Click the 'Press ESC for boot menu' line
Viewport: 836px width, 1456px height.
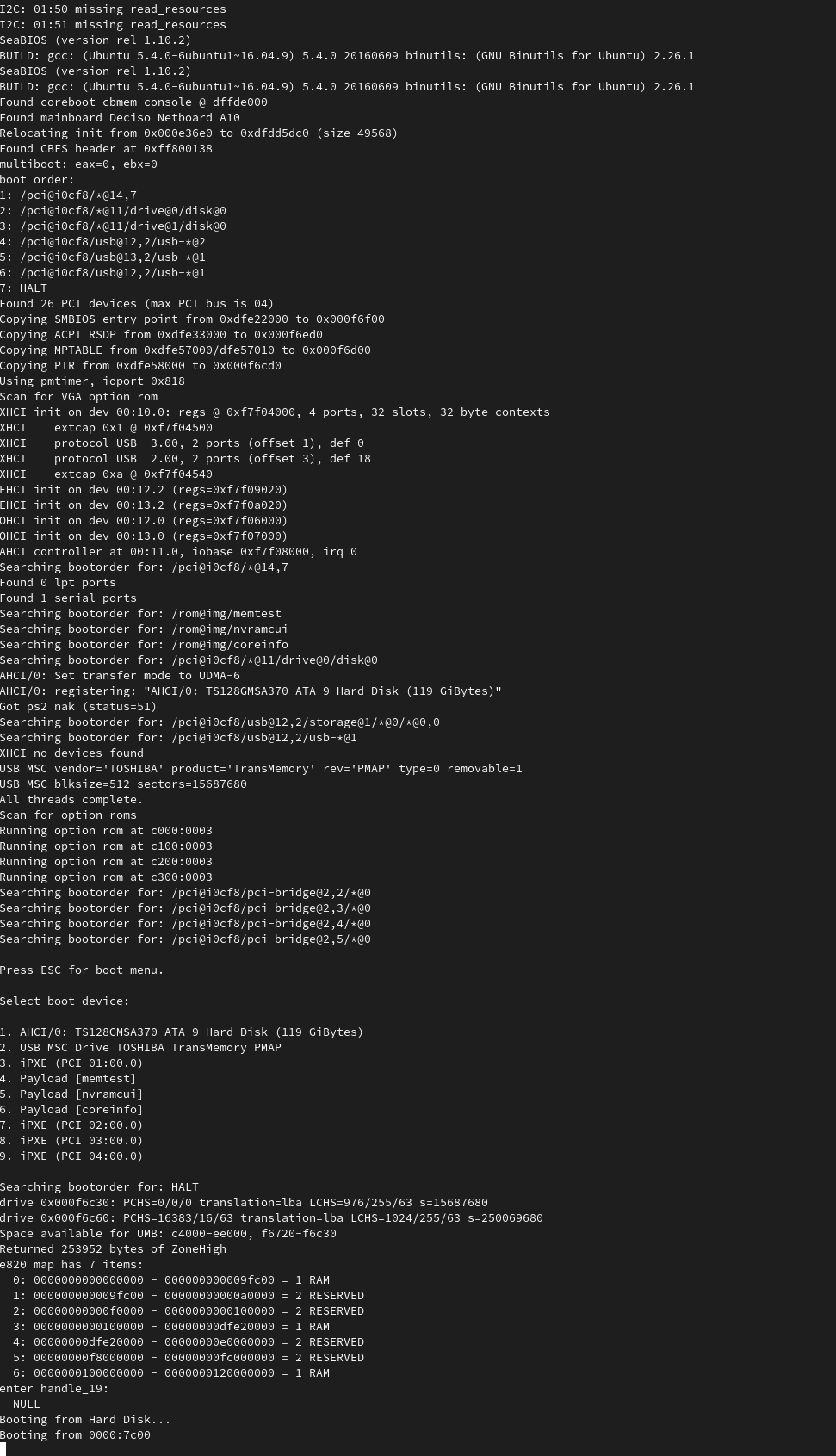click(x=82, y=970)
